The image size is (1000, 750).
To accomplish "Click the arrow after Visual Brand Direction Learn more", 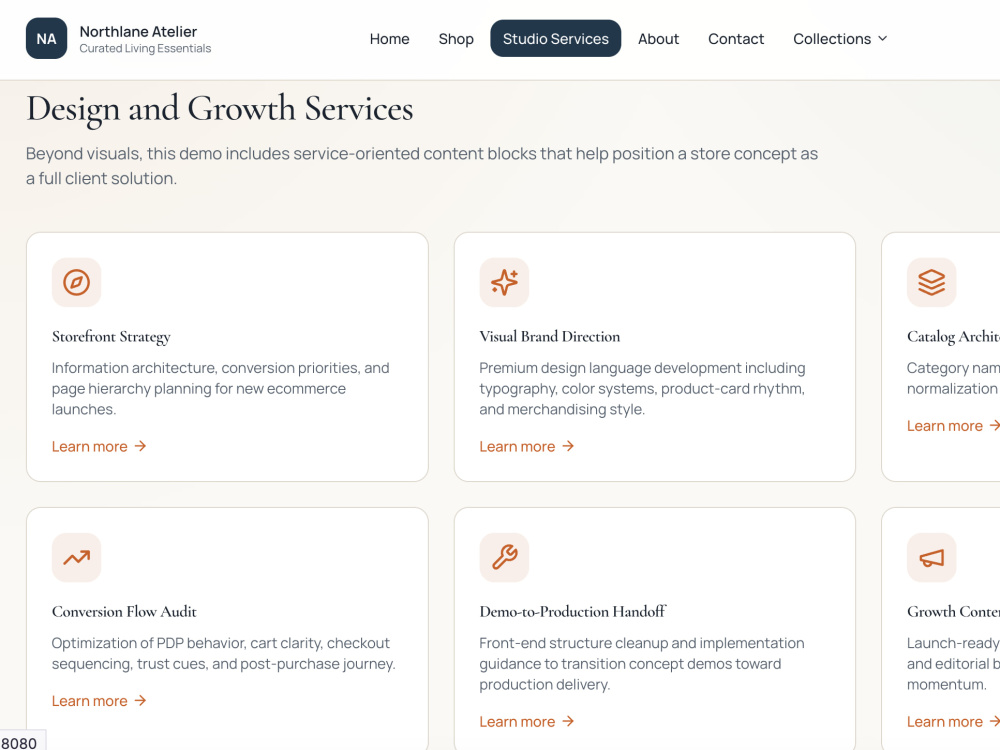I will click(x=568, y=446).
